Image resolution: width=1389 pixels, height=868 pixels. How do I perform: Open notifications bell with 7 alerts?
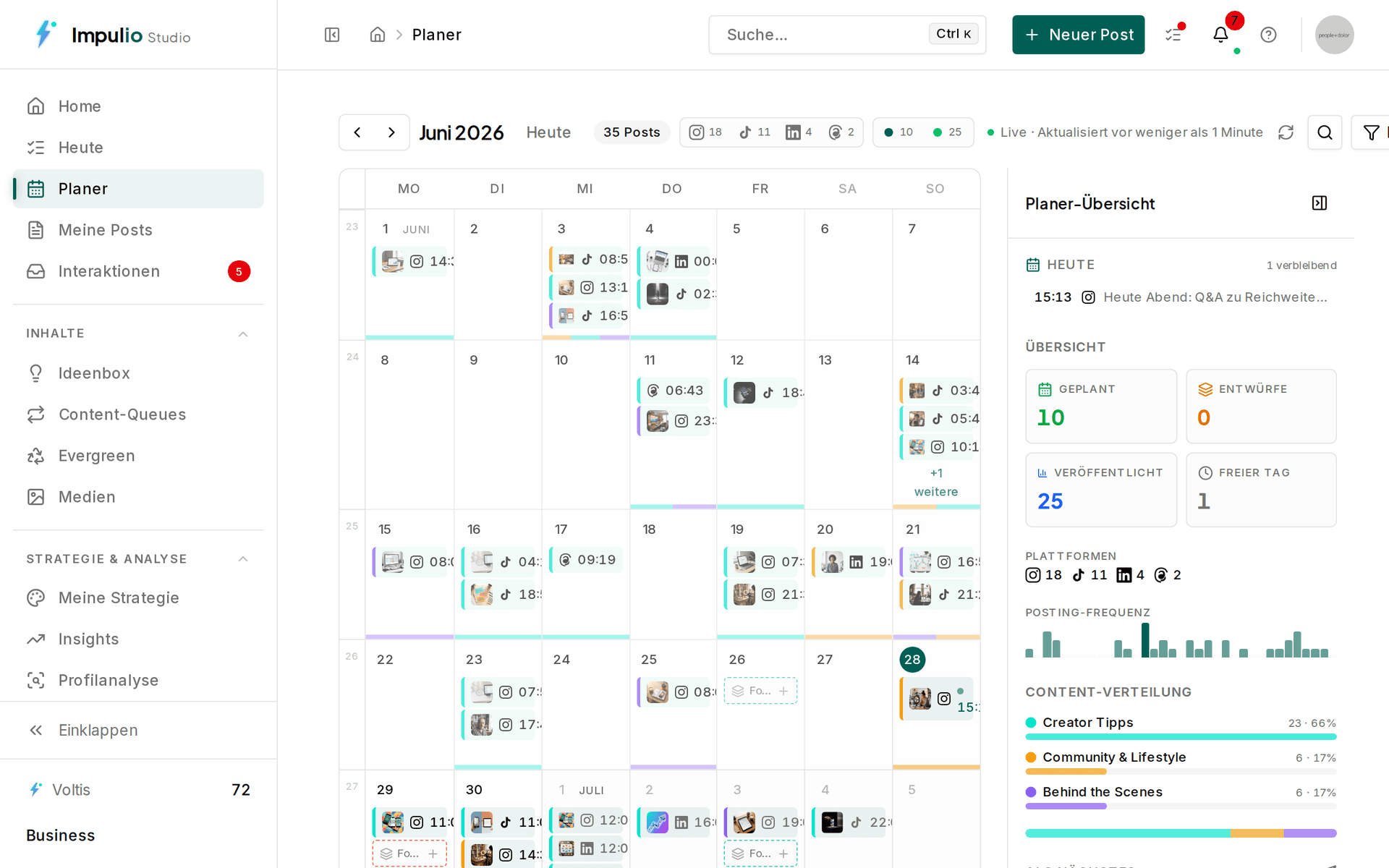coord(1221,35)
